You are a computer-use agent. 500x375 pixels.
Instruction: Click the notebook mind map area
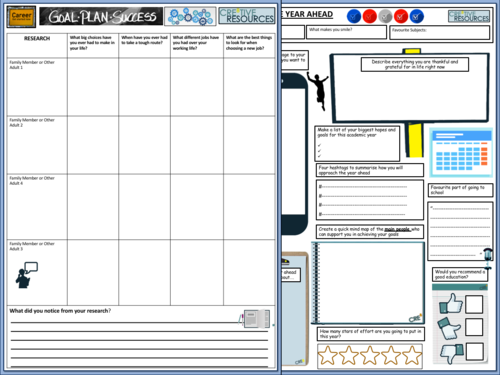point(368,283)
